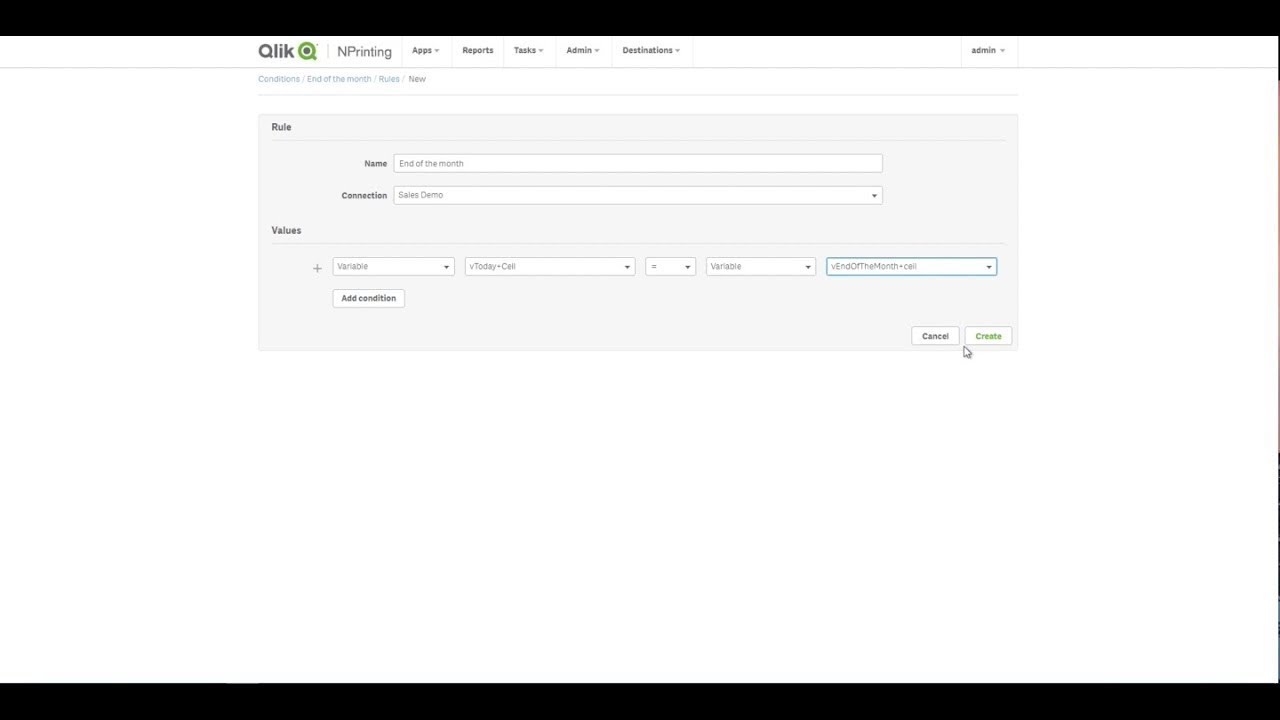Open the vToday+Cell variable dropdown
This screenshot has width=1280, height=720.
click(x=549, y=267)
